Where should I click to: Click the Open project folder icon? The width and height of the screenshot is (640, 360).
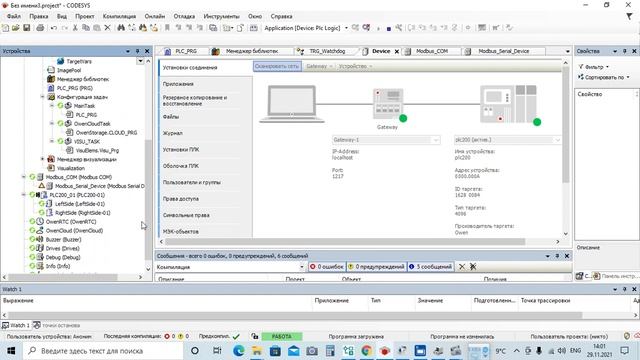click(16, 28)
